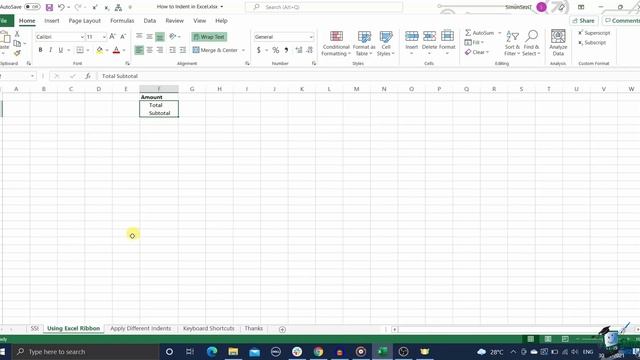The image size is (640, 360).
Task: Select Align Left icon
Action: pos(139,50)
